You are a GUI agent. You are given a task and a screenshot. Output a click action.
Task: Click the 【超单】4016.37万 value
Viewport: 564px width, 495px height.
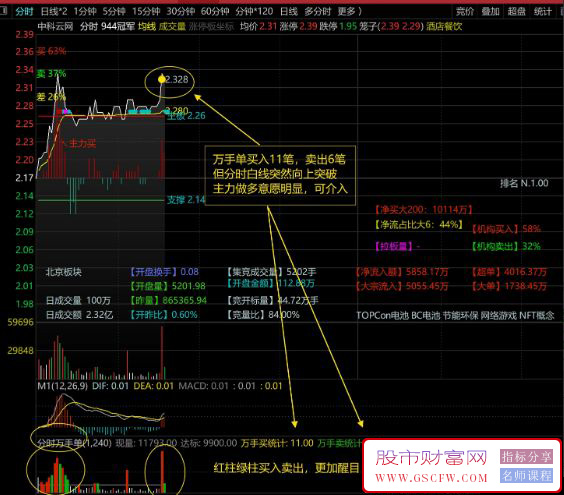click(x=509, y=272)
